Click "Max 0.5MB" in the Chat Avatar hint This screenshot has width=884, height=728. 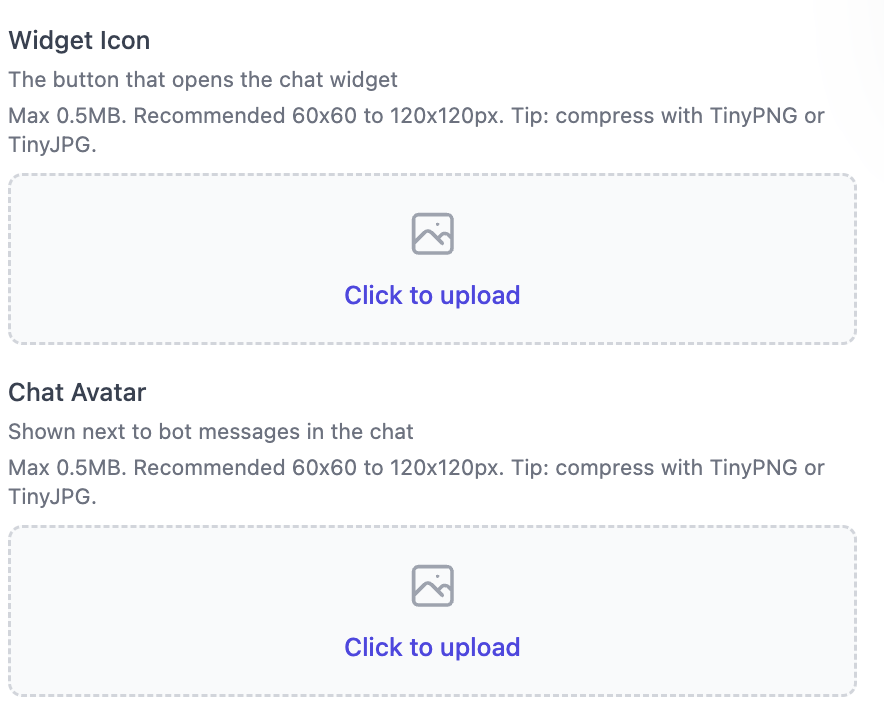[x=65, y=467]
